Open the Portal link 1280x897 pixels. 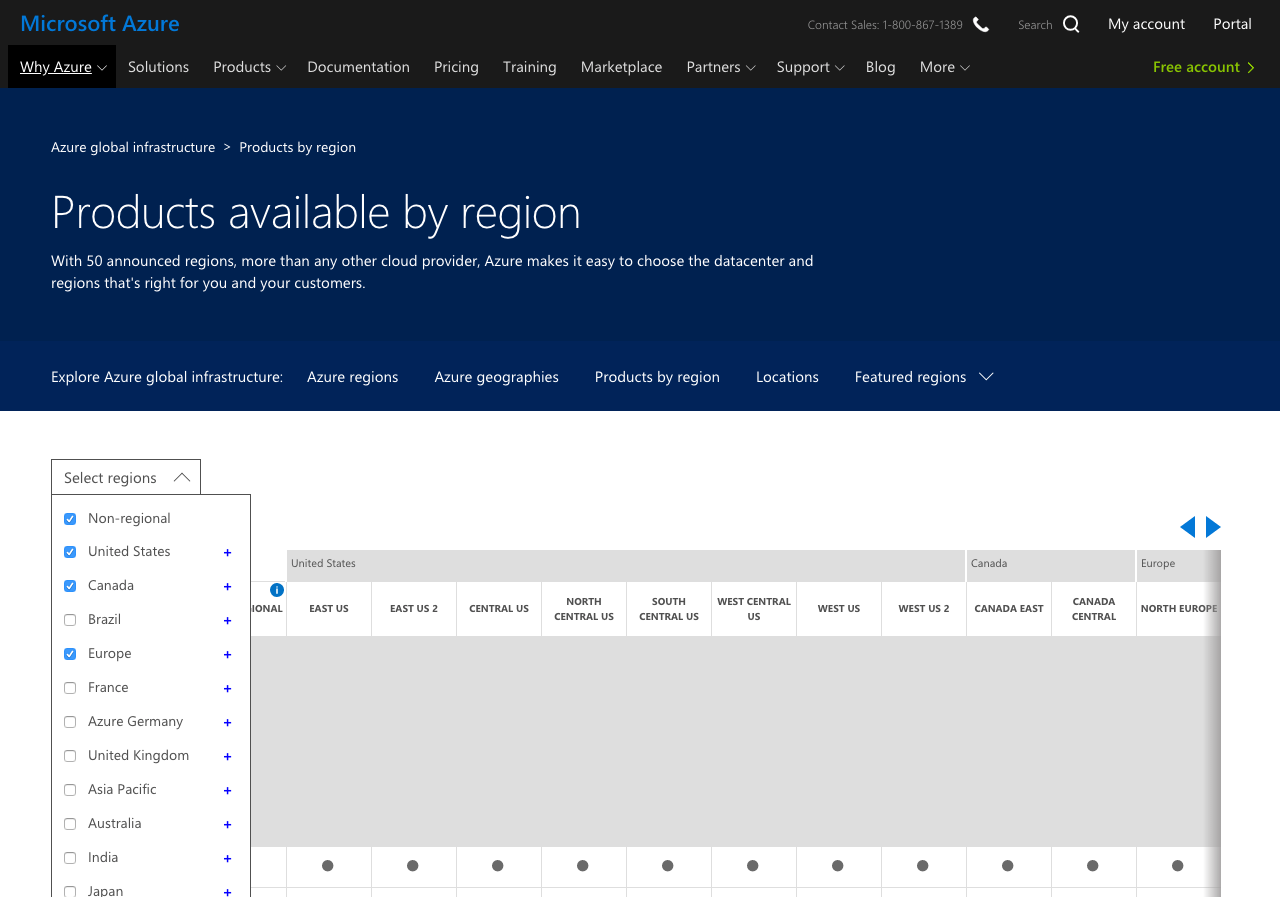1232,24
